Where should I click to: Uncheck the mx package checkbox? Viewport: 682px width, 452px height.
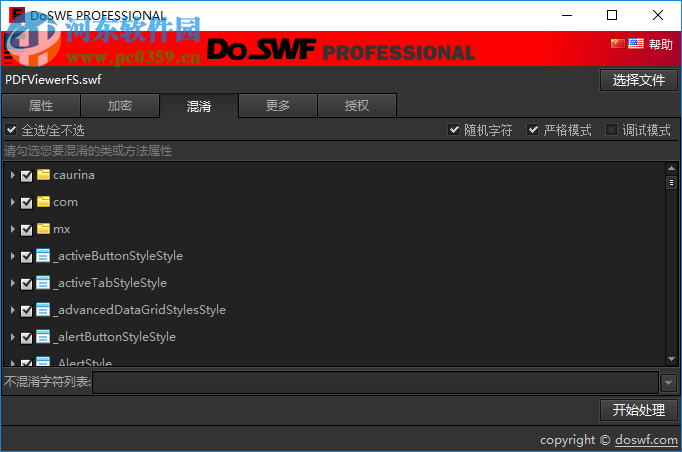click(27, 230)
